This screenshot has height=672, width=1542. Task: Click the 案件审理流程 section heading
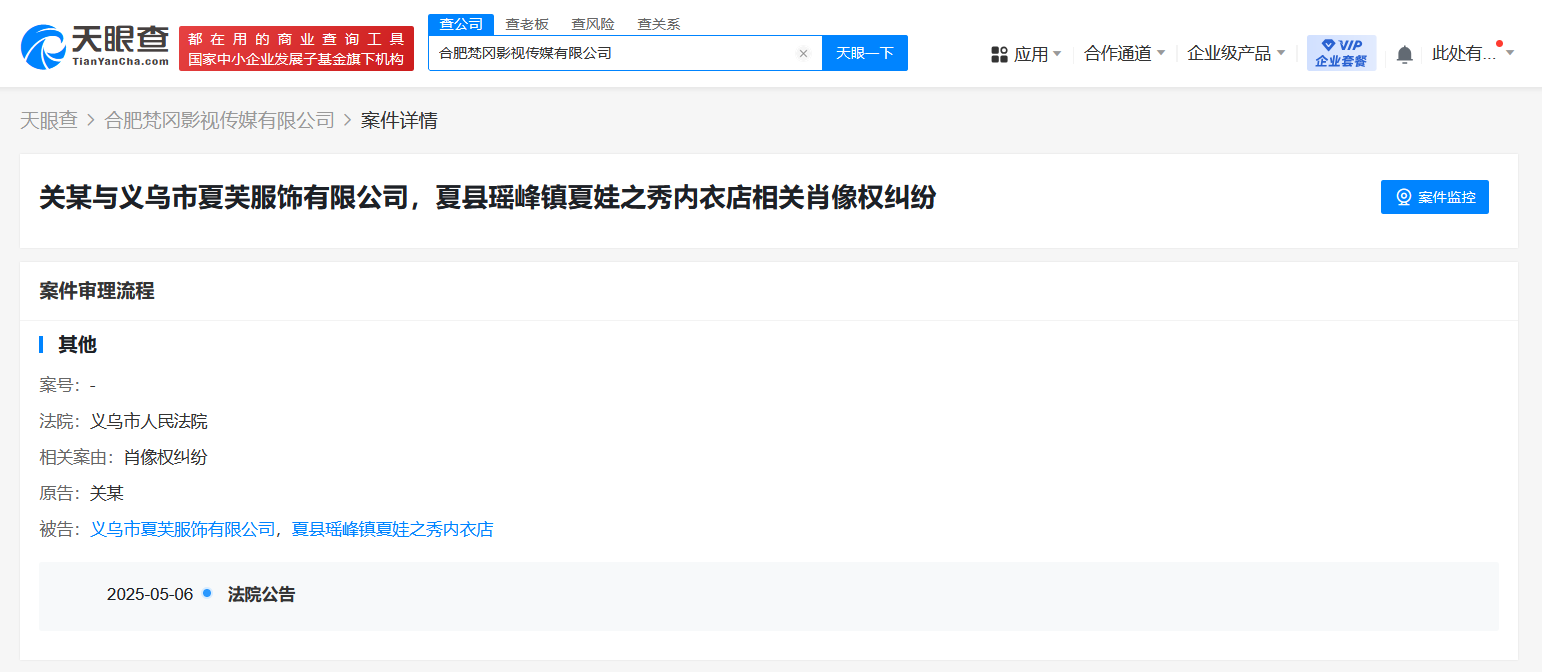point(97,291)
